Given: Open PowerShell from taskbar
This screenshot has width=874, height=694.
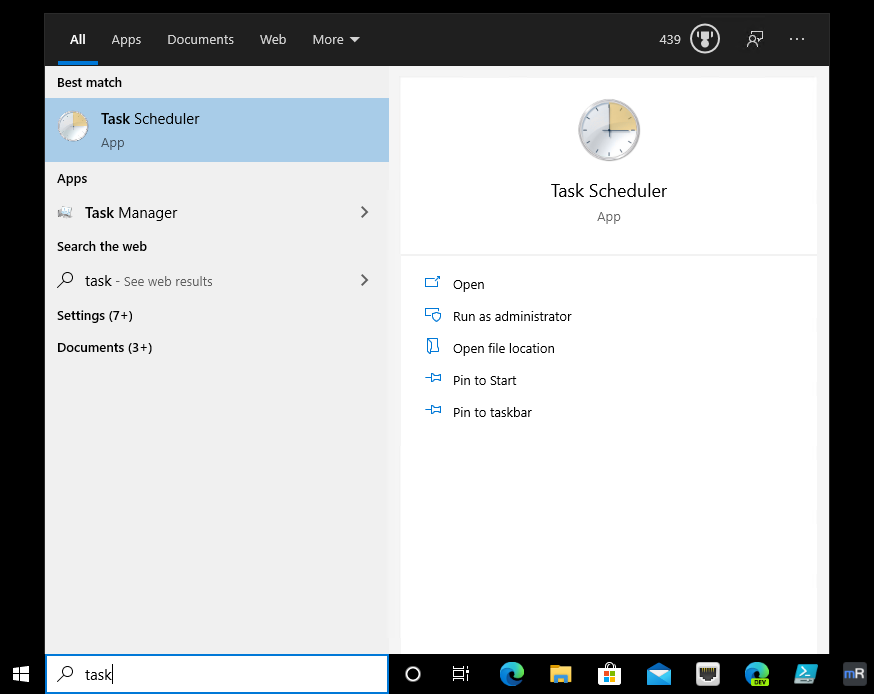Looking at the screenshot, I should pyautogui.click(x=806, y=674).
